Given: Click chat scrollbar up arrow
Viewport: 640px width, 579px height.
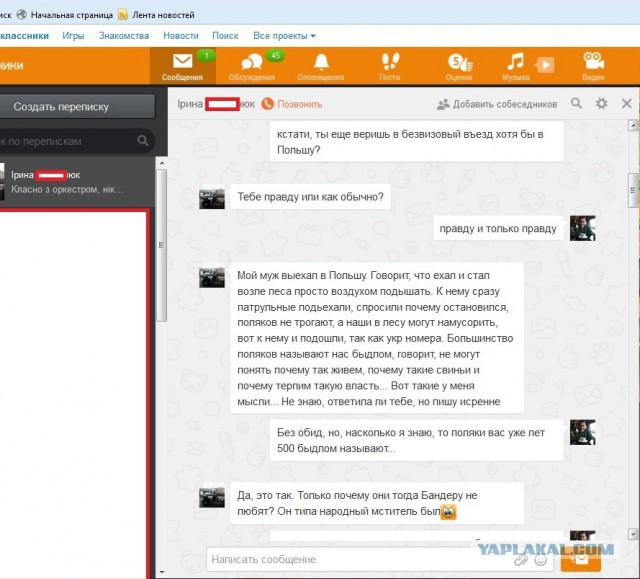Looking at the screenshot, I should point(633,125).
